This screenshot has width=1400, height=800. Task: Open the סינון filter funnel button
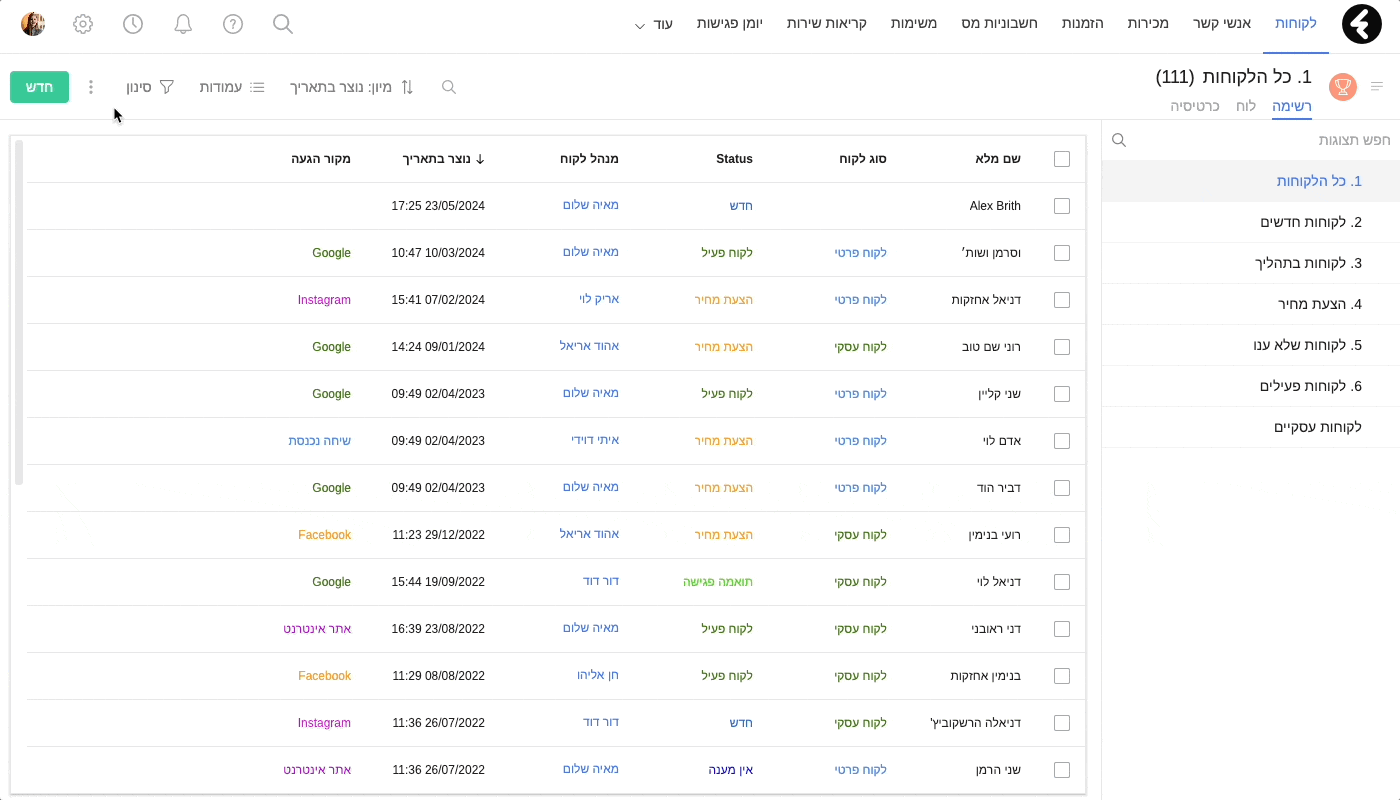151,87
